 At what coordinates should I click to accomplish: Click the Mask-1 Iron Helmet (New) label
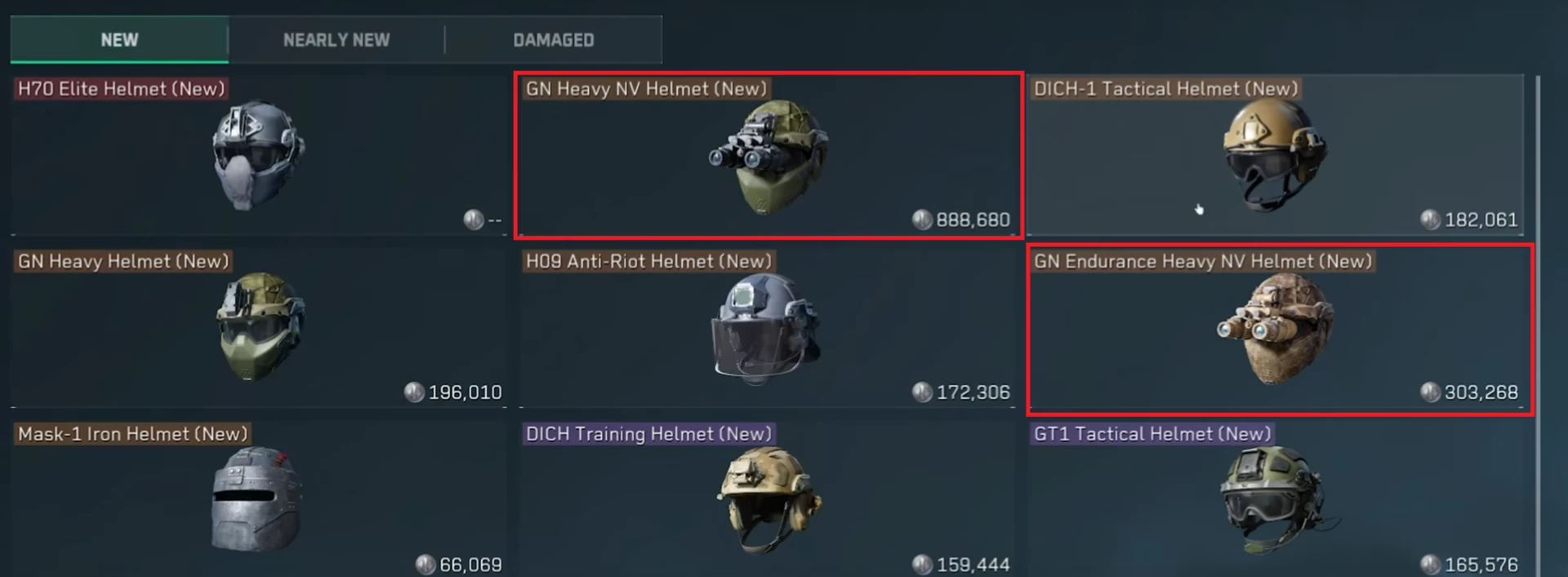(x=133, y=434)
